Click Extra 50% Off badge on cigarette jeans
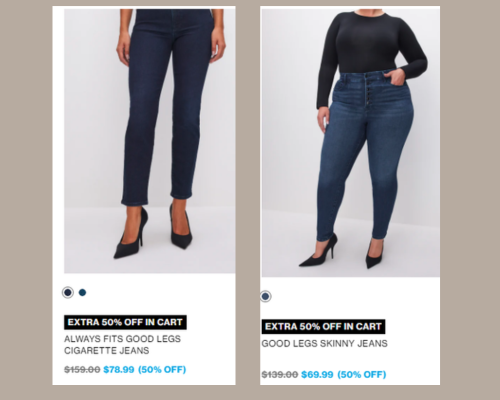Image resolution: width=500 pixels, height=400 pixels. 125,322
